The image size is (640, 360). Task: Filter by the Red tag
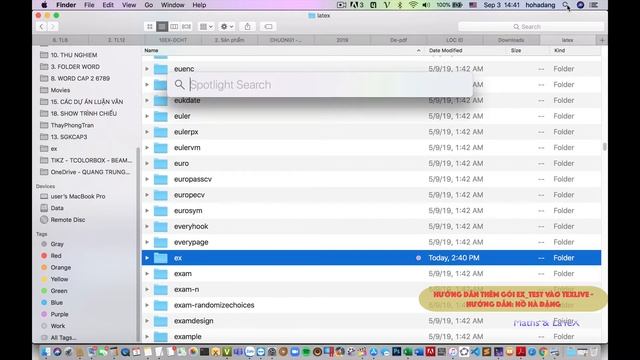pos(56,256)
